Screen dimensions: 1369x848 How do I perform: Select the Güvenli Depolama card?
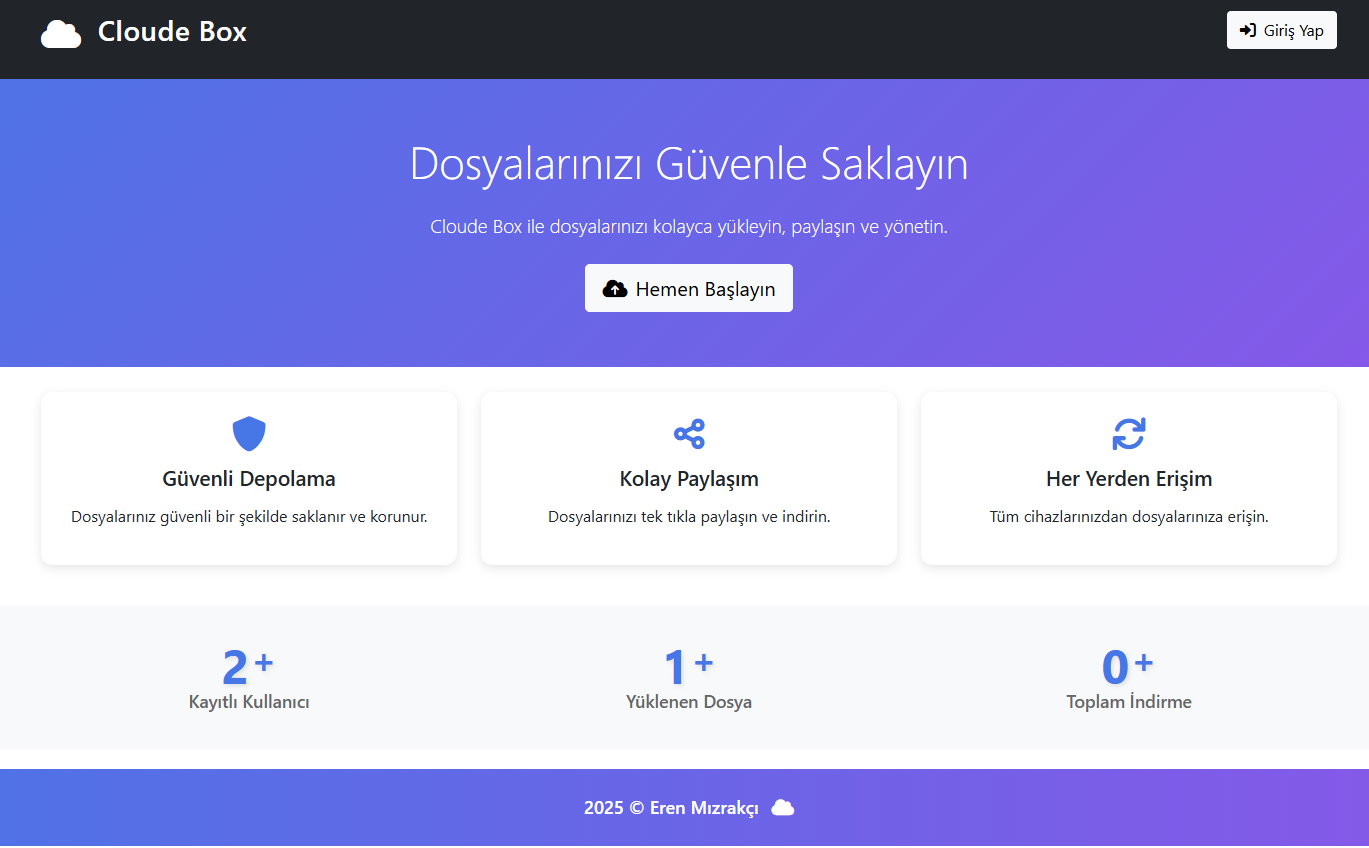(x=248, y=478)
